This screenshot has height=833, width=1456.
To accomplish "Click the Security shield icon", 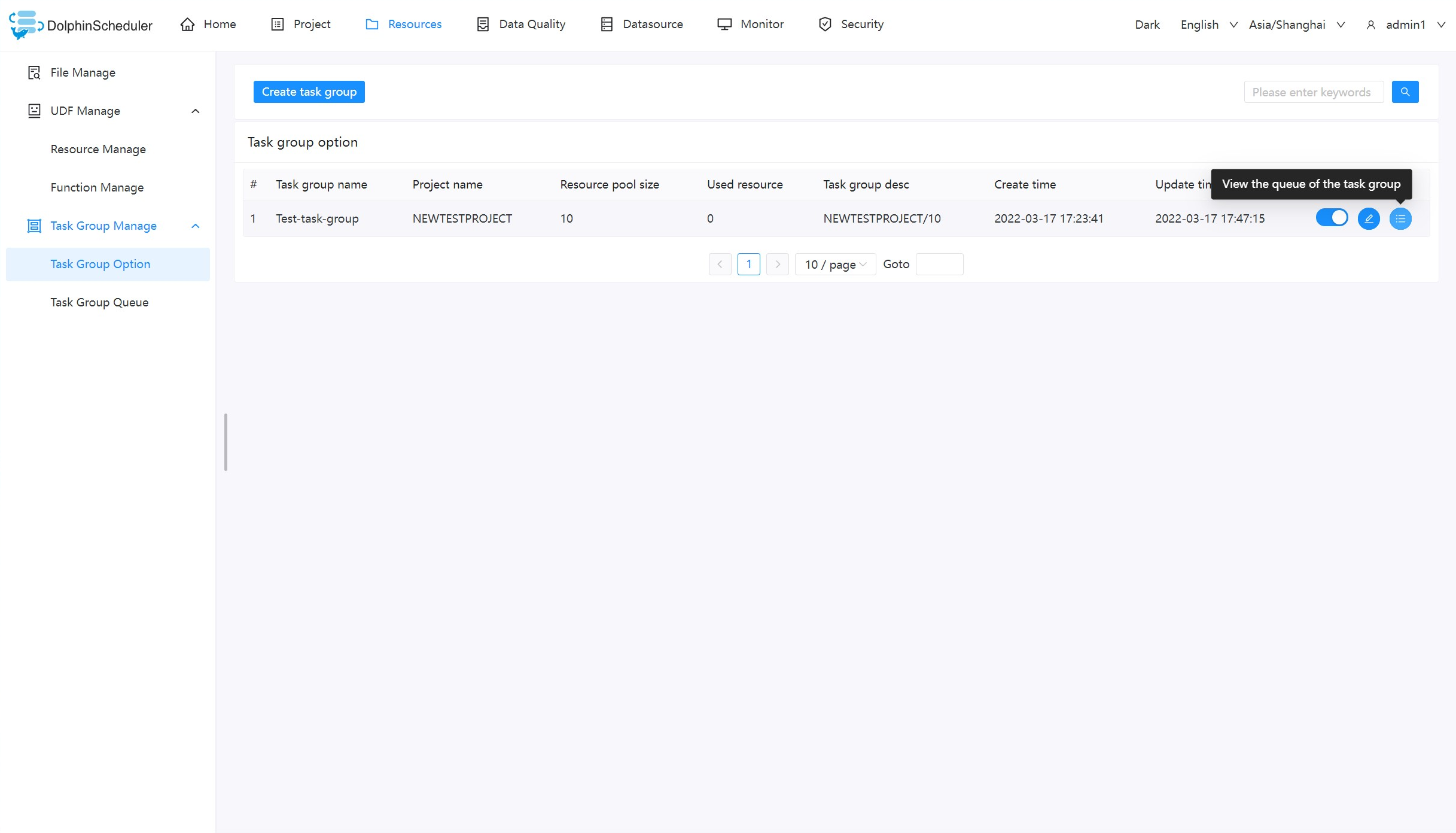I will pyautogui.click(x=825, y=24).
